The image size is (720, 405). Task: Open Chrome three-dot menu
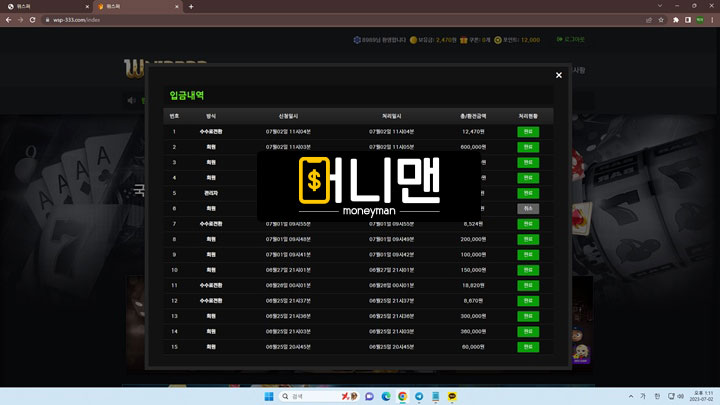(712, 20)
